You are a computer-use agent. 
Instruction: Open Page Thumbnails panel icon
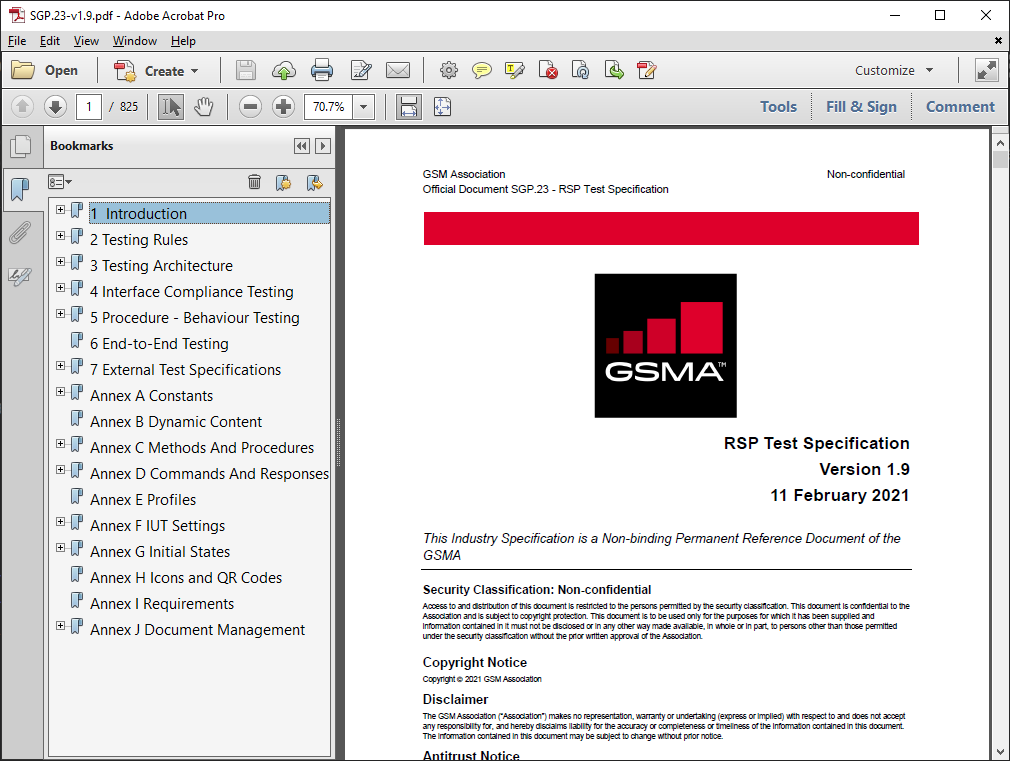pos(21,146)
